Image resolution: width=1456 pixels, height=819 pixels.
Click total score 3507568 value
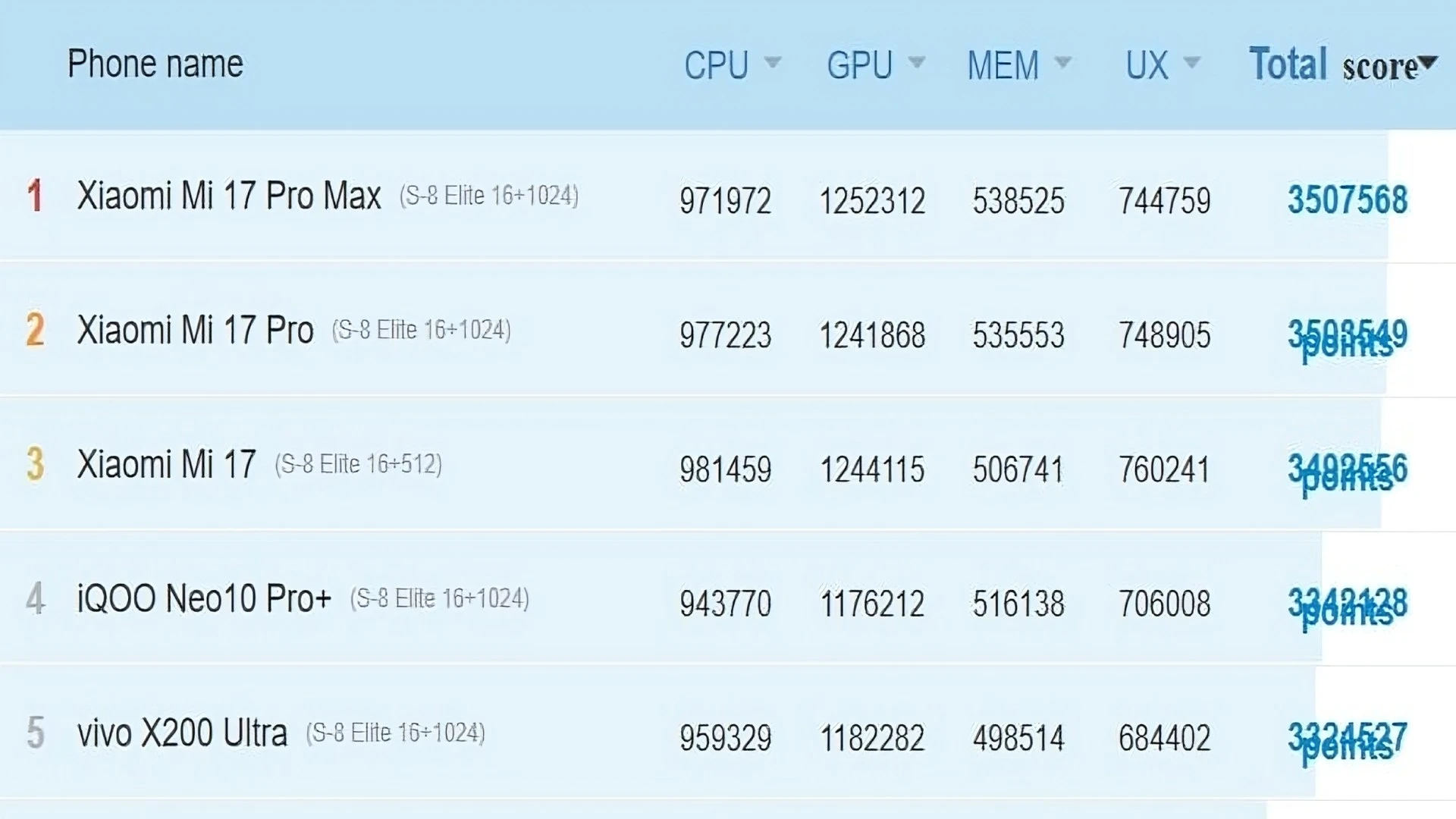coord(1347,200)
